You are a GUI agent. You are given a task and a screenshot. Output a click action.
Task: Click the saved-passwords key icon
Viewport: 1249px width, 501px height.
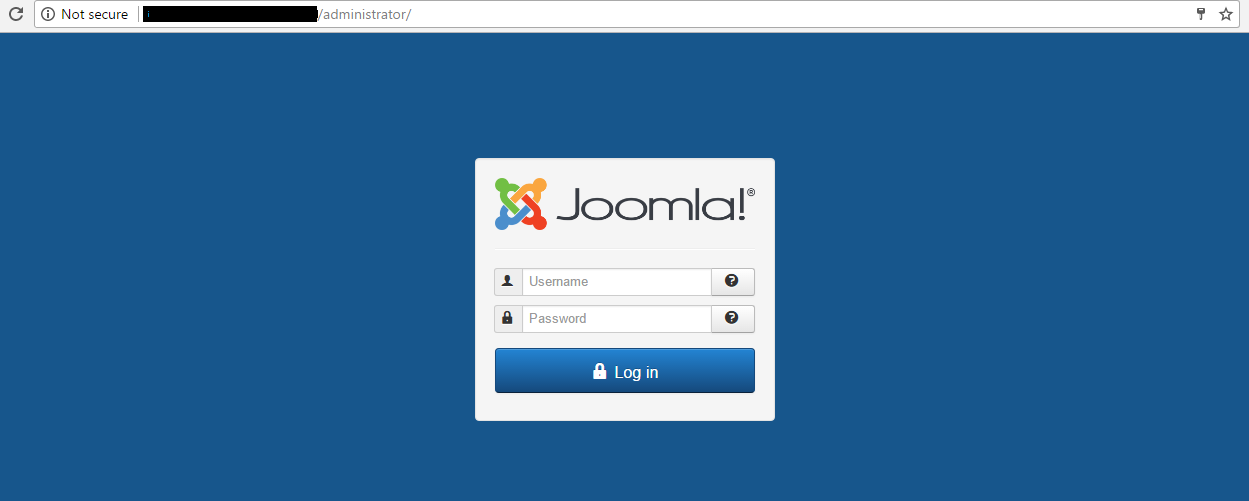click(1201, 14)
